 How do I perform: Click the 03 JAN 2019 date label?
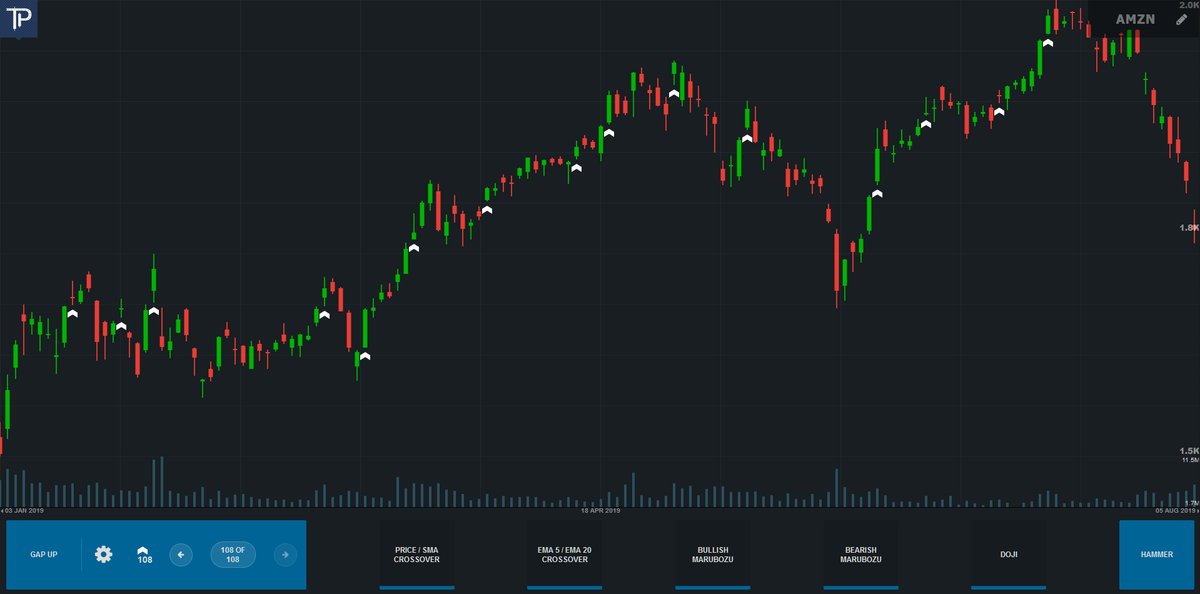(x=24, y=511)
